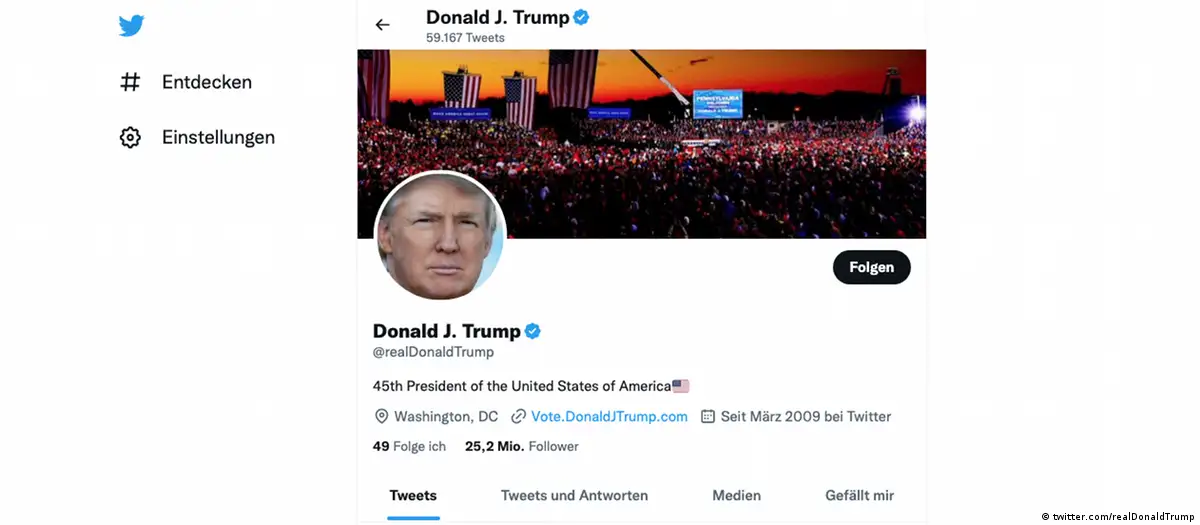Image resolution: width=1200 pixels, height=525 pixels.
Task: Click the link chain icon
Action: (x=518, y=416)
